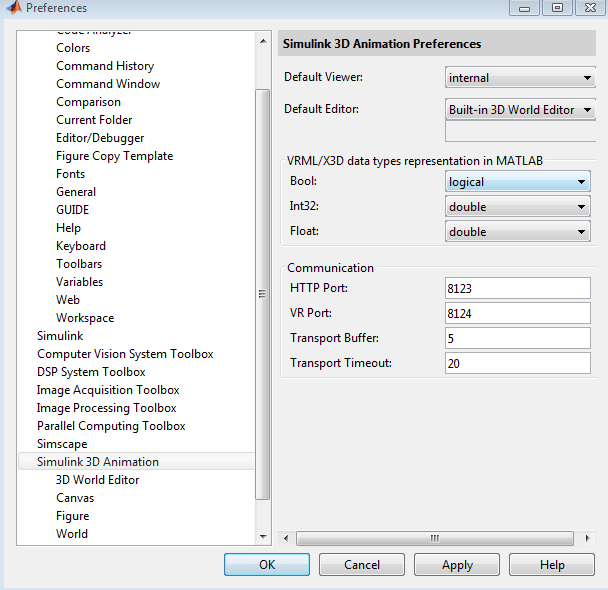
Task: Open the Int32 data type dropdown
Action: 517,206
